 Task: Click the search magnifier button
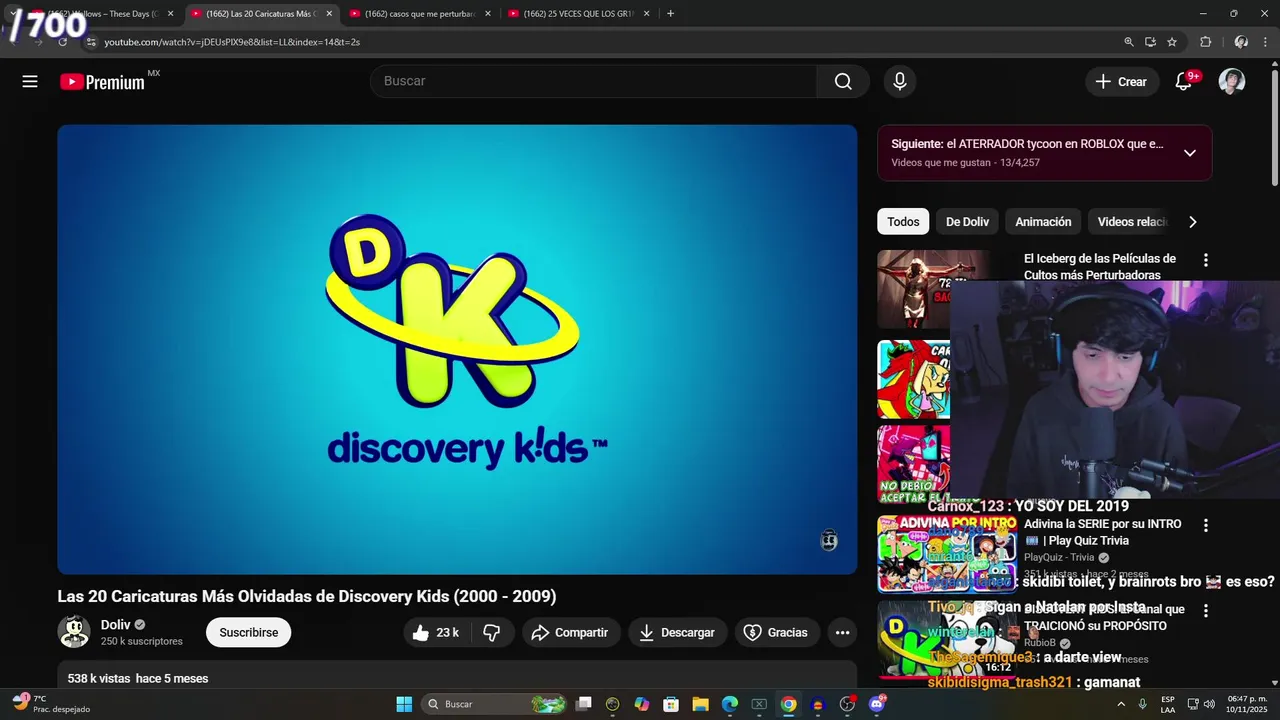click(843, 82)
